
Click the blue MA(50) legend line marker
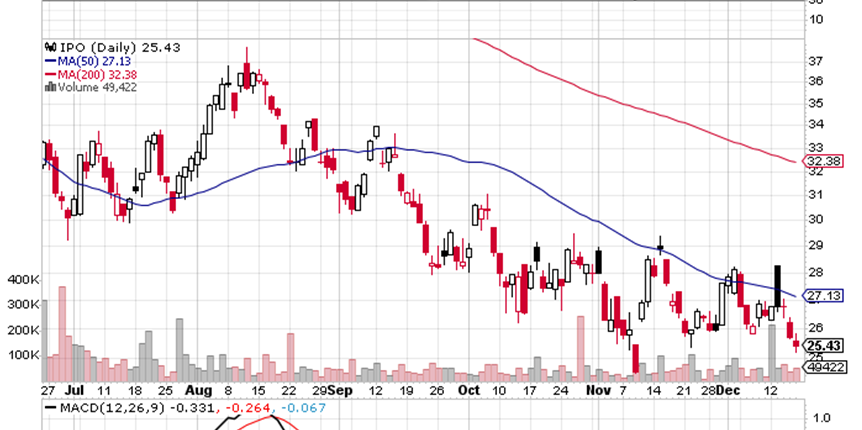pos(48,60)
